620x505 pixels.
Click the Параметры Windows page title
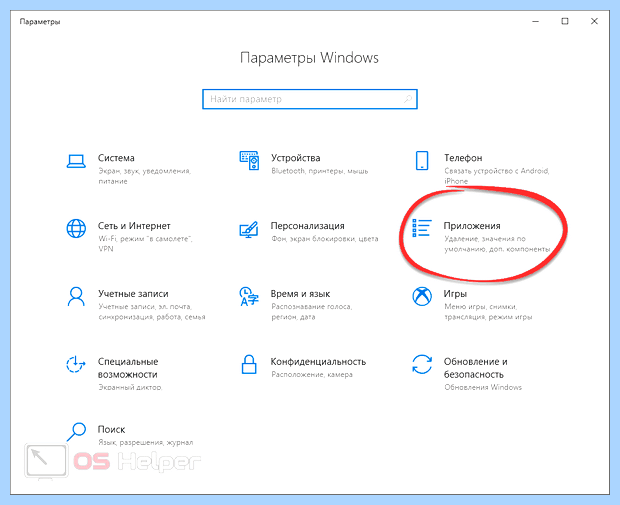[309, 58]
